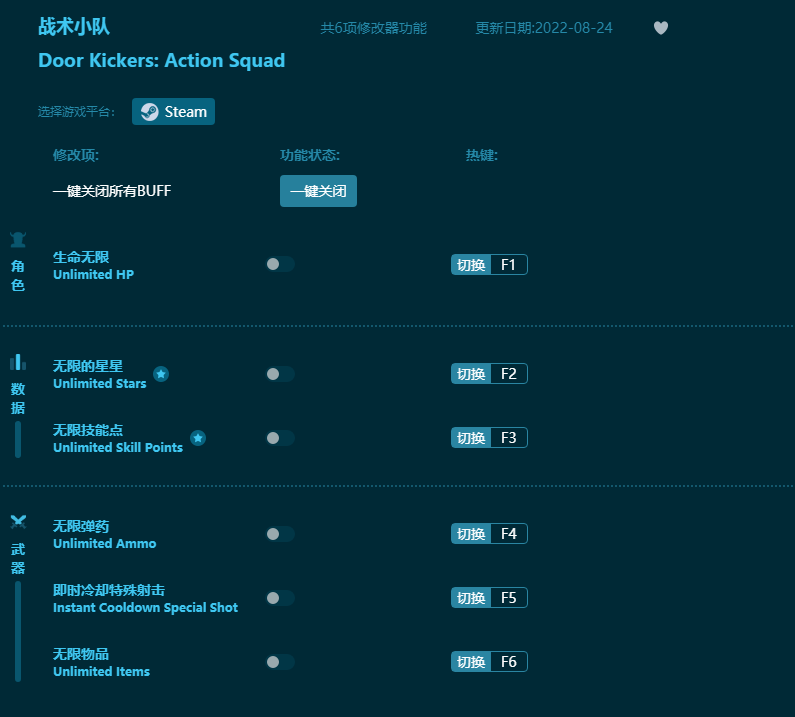Click the Door Kickers: Action Squad title
Image resolution: width=795 pixels, height=717 pixels.
click(x=162, y=60)
